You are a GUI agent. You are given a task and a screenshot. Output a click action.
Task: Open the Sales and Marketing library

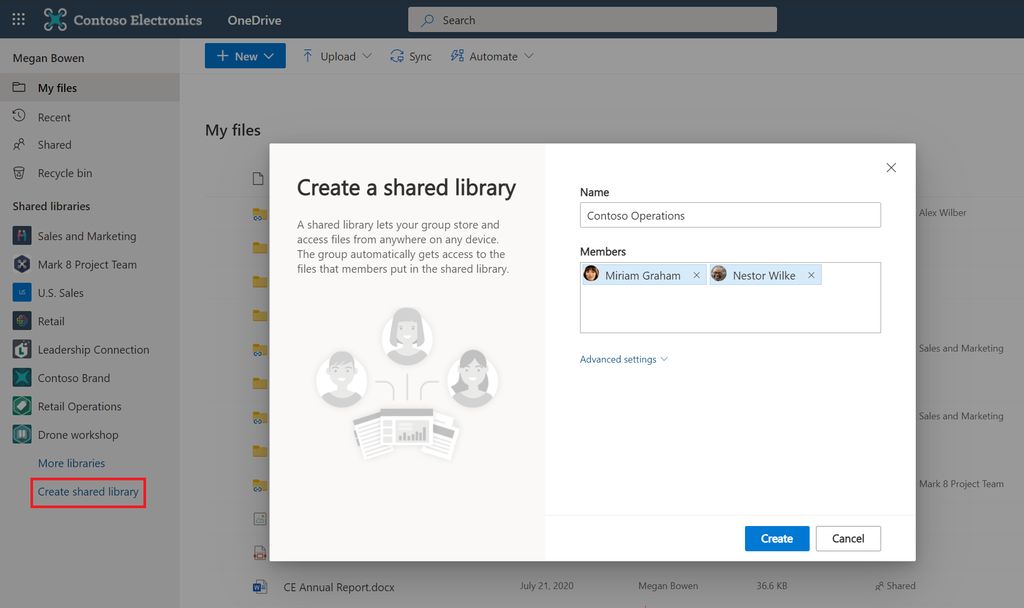point(87,236)
